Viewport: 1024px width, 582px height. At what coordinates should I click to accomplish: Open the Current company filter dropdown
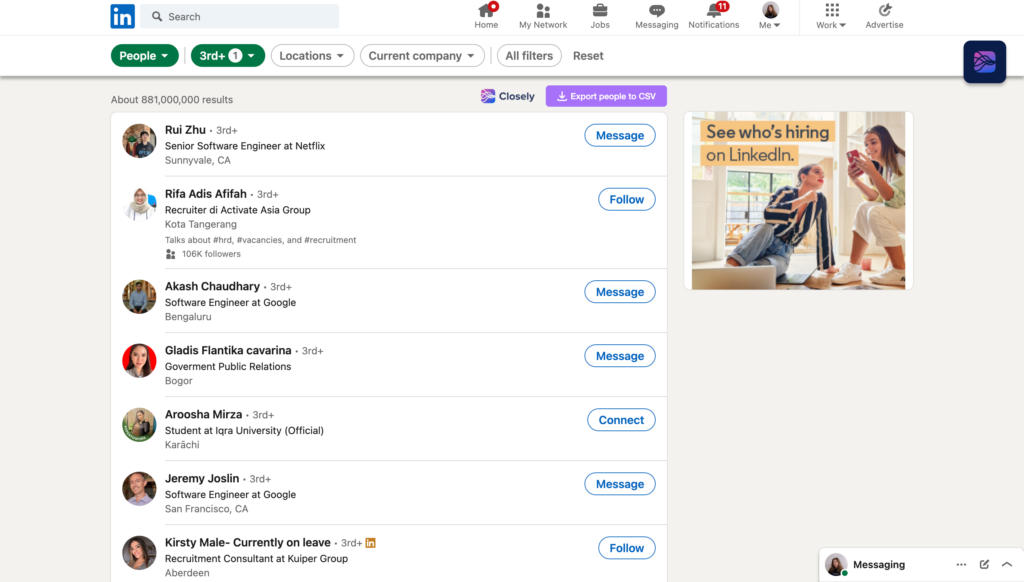click(x=422, y=56)
